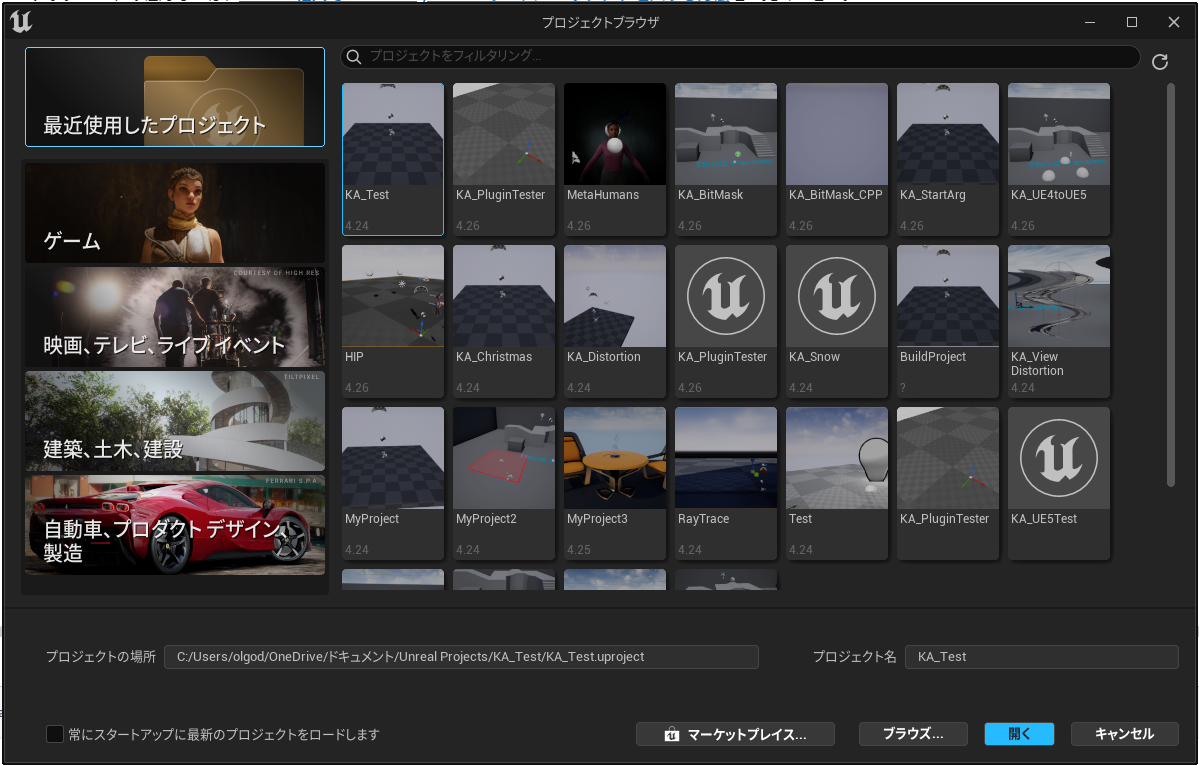This screenshot has height=765, width=1199.
Task: Click the プロジェクト名 field
Action: click(1041, 656)
